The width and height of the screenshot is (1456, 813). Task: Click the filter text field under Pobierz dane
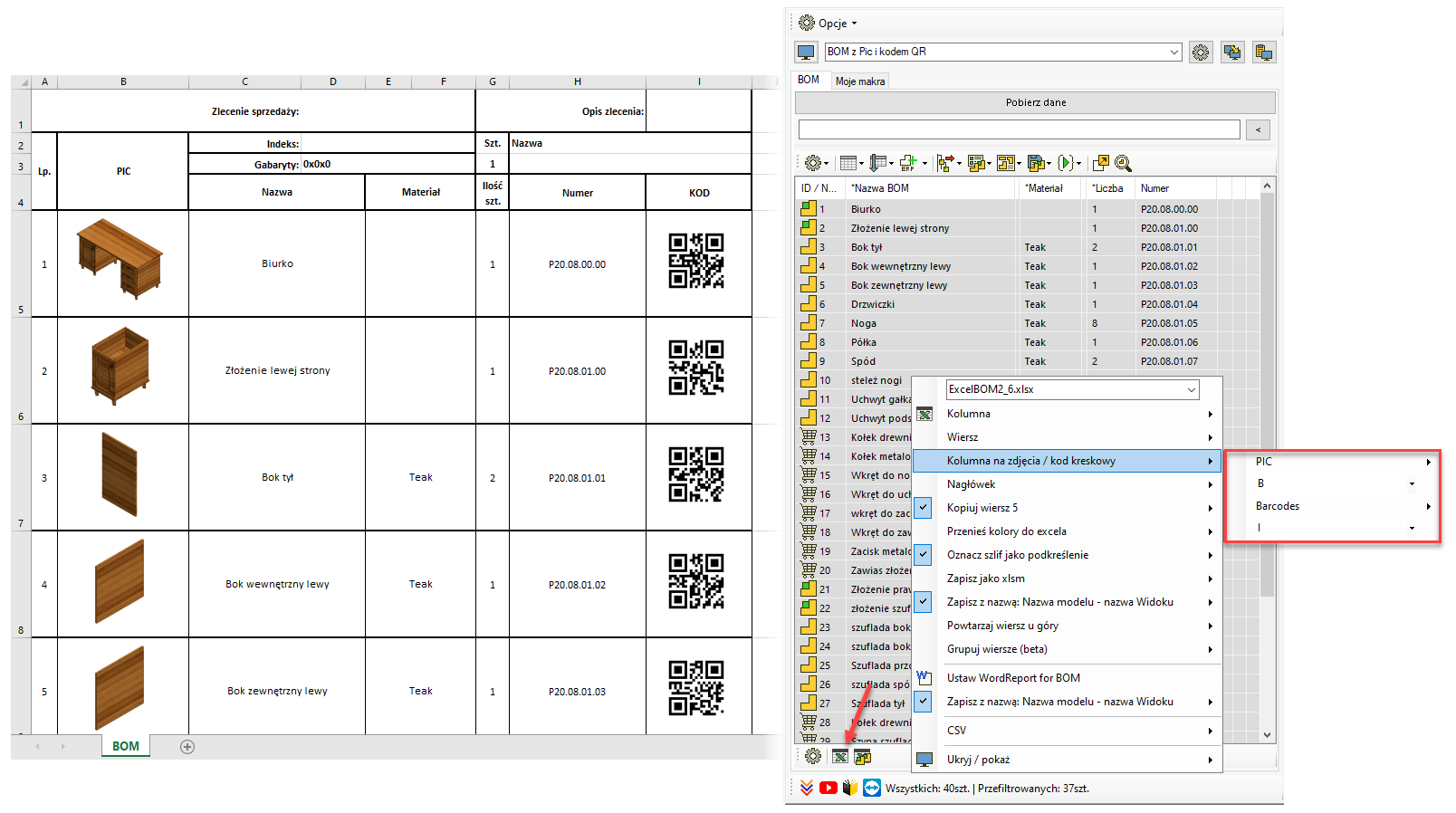pos(1019,129)
